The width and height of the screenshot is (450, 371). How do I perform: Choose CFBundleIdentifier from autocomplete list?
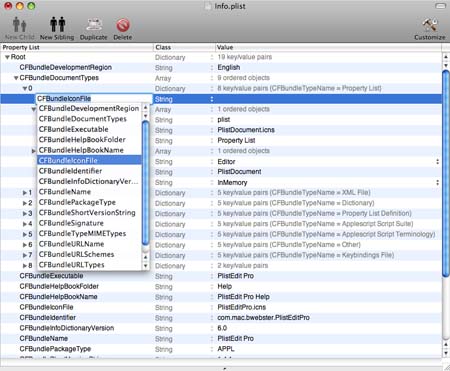pos(89,171)
